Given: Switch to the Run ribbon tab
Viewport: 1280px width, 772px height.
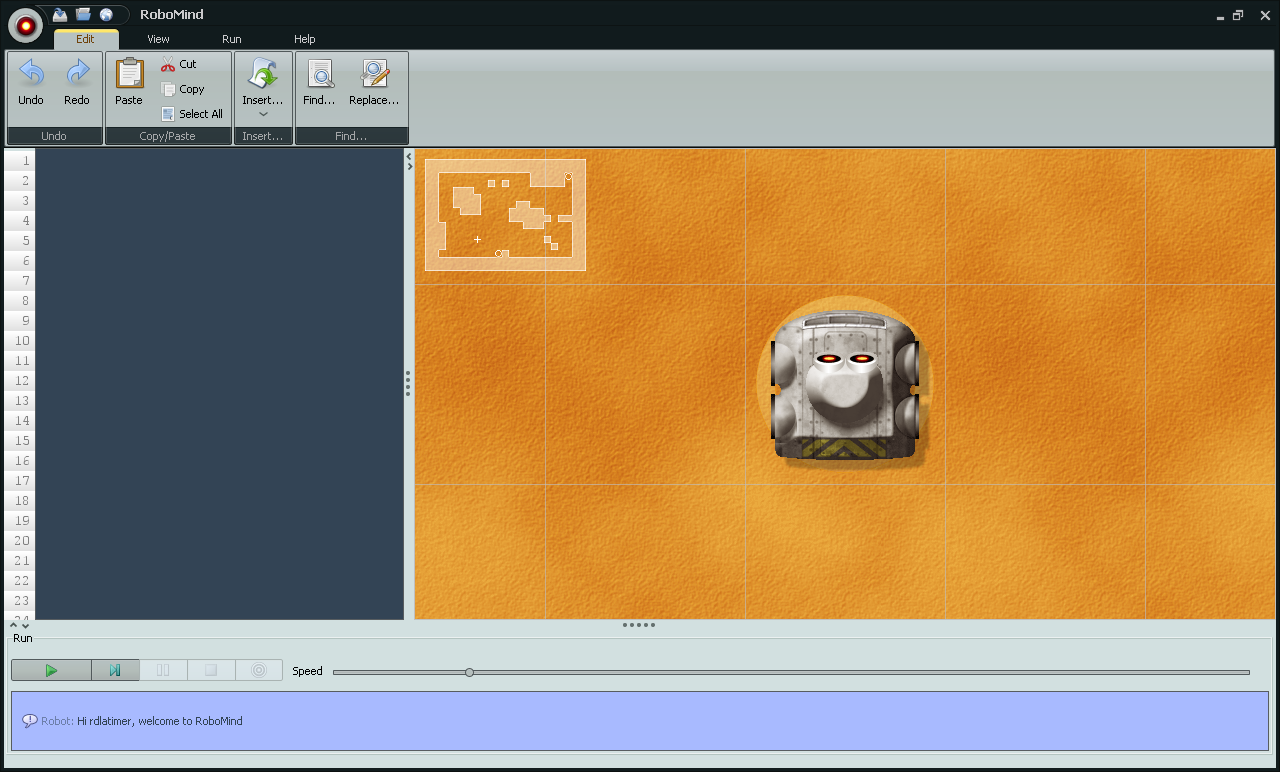Looking at the screenshot, I should (x=231, y=39).
